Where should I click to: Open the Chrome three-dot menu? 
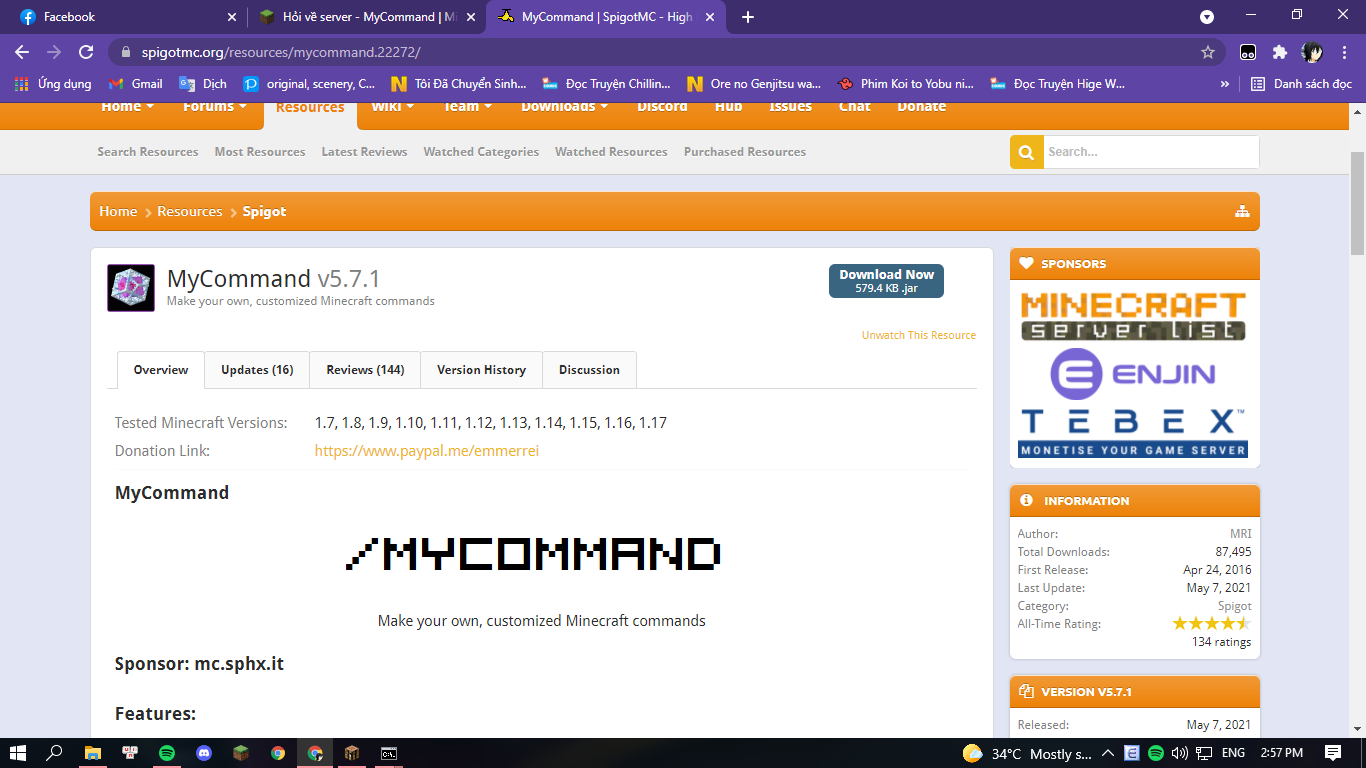click(1343, 52)
